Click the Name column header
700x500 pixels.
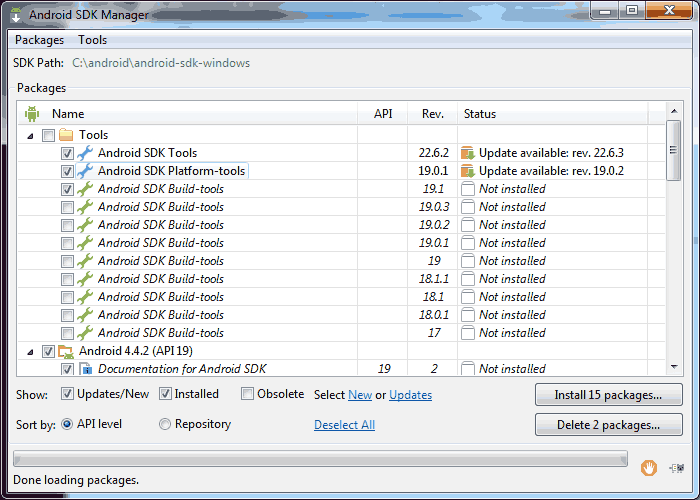[x=188, y=114]
